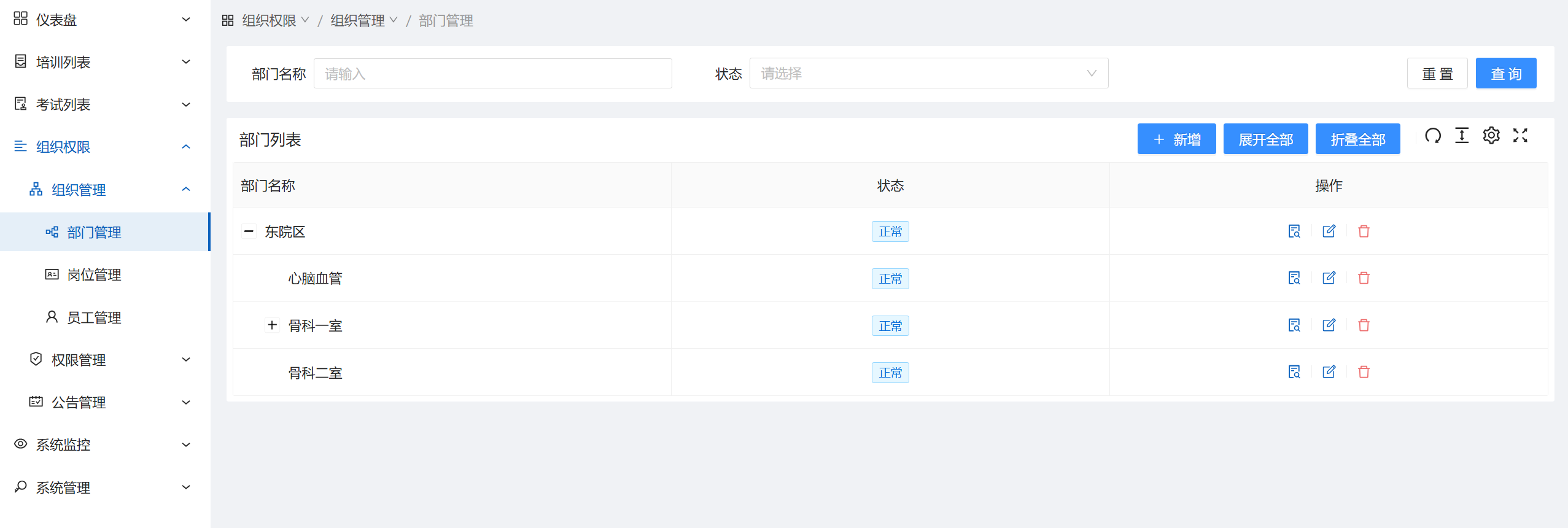Screen dimensions: 1568x528
Task: Open column settings gear icon
Action: pyautogui.click(x=1491, y=136)
